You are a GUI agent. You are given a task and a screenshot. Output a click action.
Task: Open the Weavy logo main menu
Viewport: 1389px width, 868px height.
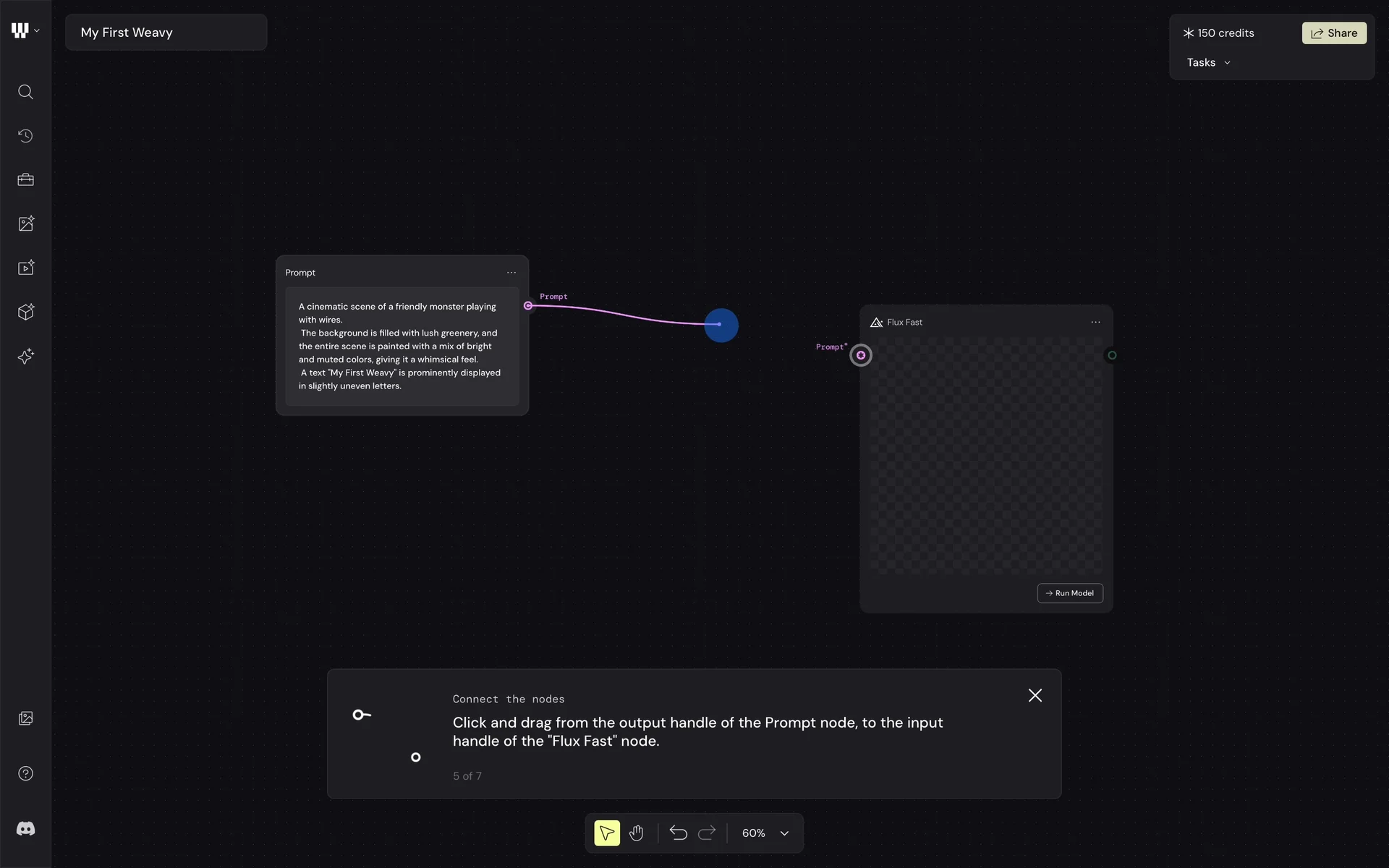(x=25, y=30)
